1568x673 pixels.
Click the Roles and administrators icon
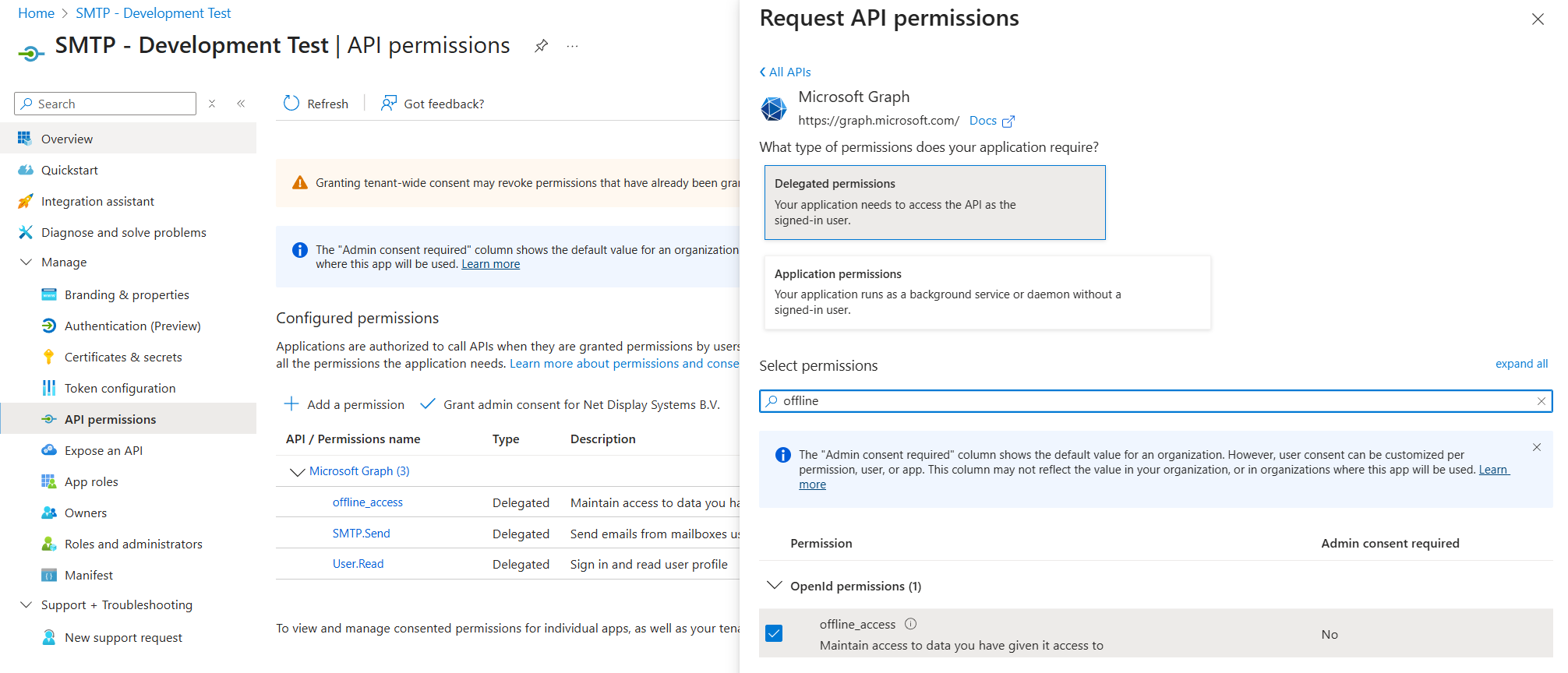click(49, 544)
